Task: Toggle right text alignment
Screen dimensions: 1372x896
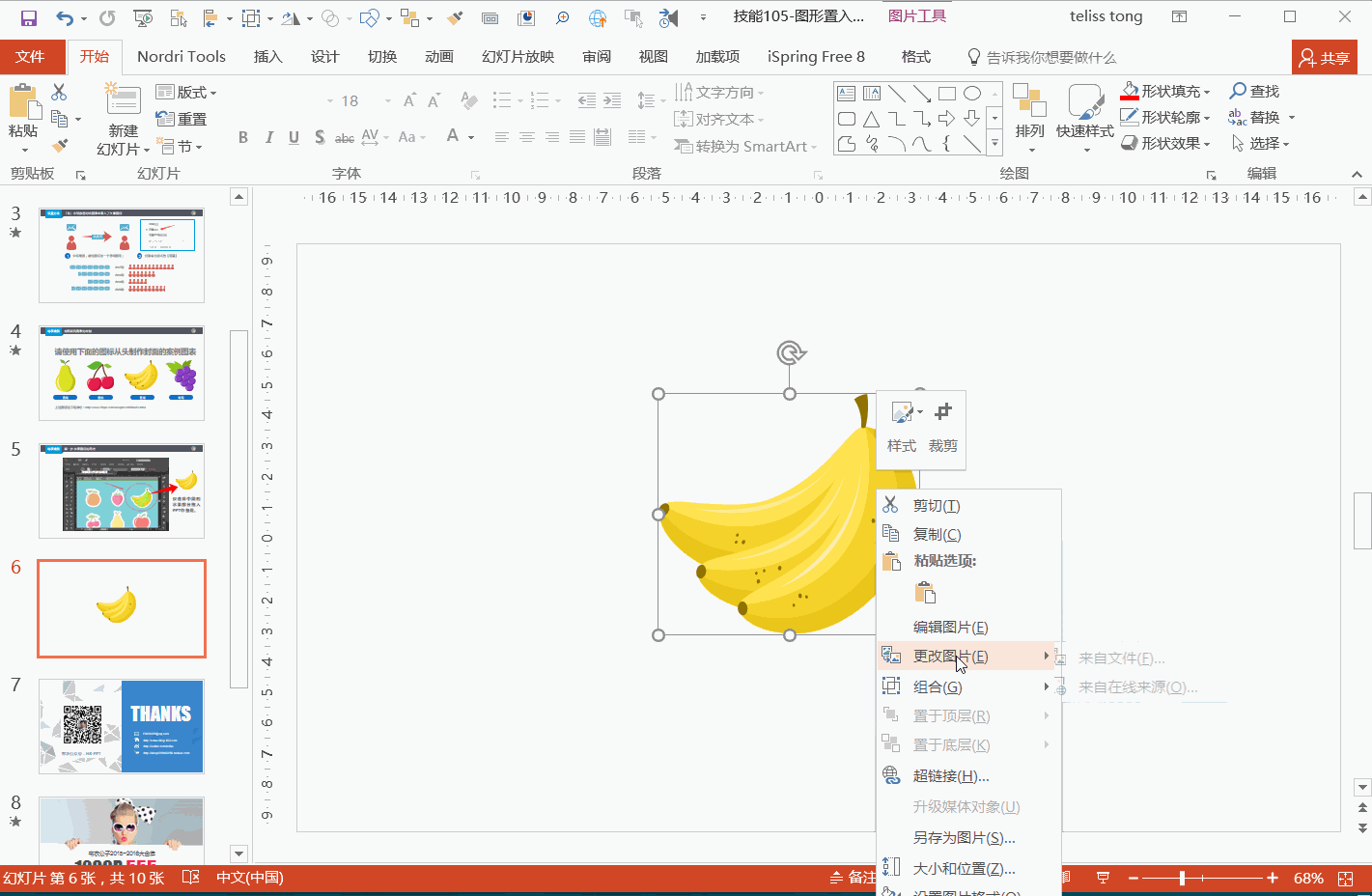Action: tap(552, 137)
